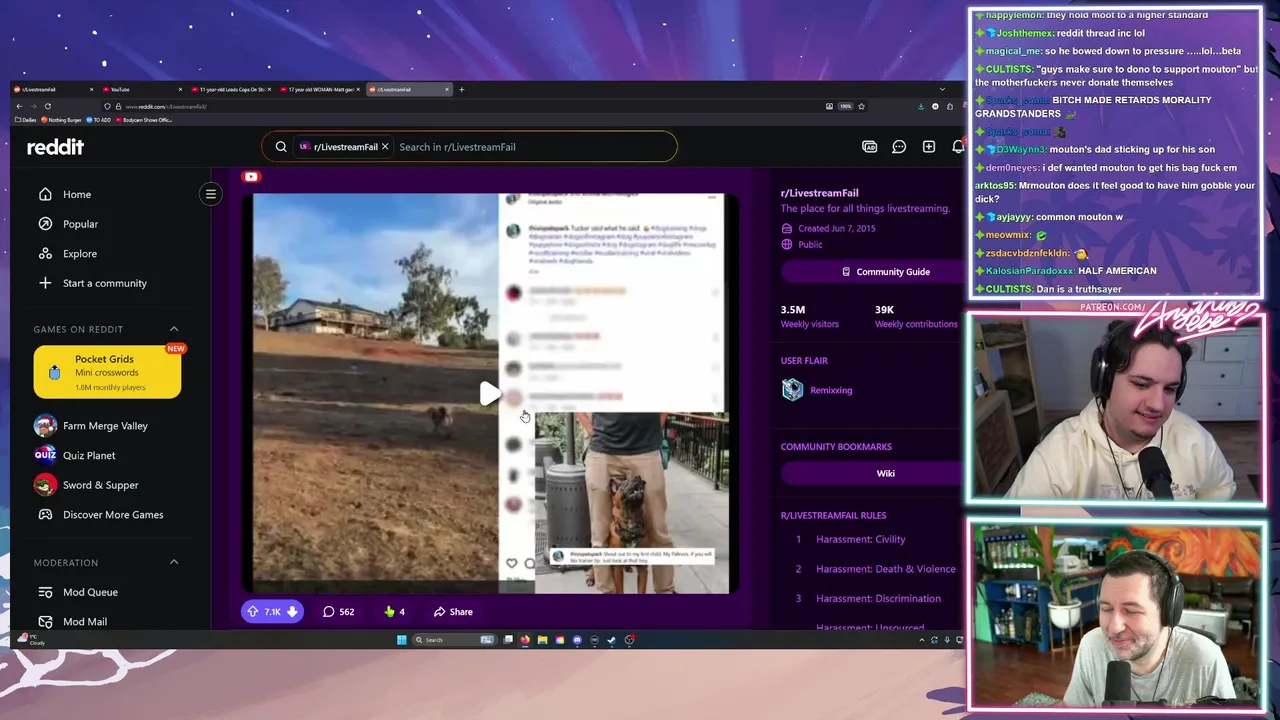Open File Explorer from the taskbar
Viewport: 1280px width, 720px height.
pyautogui.click(x=542, y=640)
